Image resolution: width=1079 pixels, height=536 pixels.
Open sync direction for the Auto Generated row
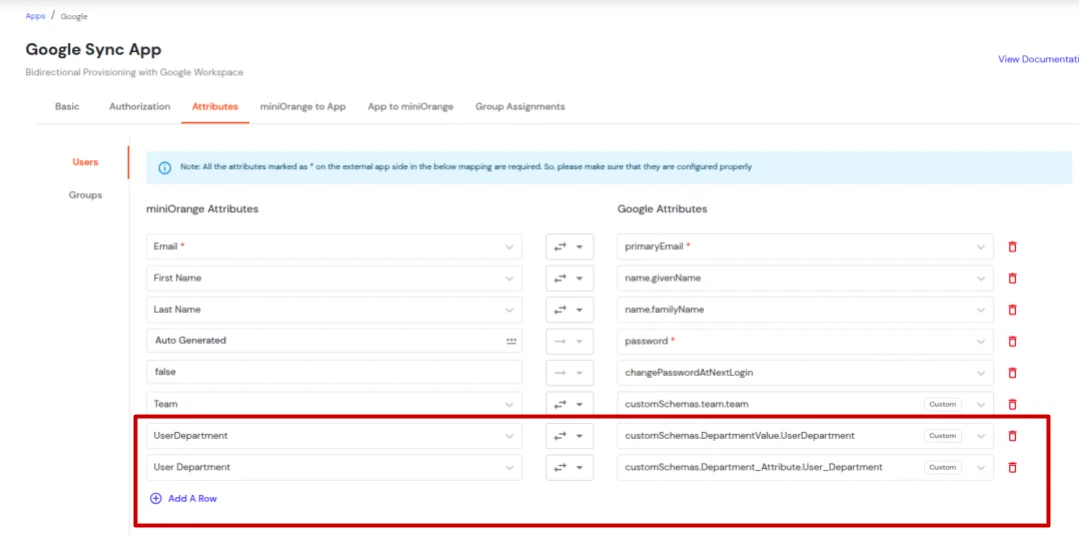pyautogui.click(x=570, y=341)
